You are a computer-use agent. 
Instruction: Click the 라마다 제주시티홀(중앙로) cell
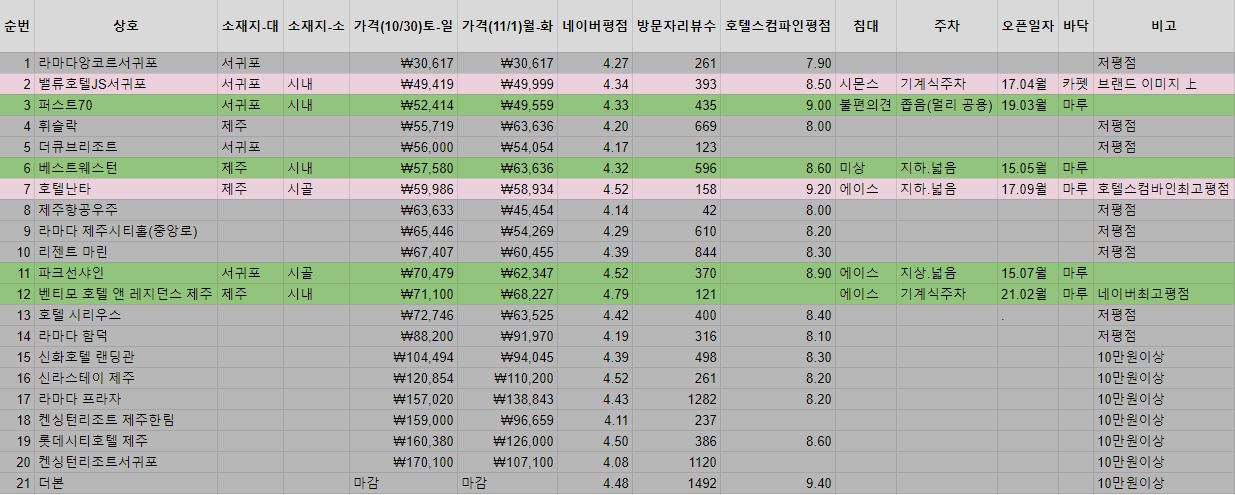(x=126, y=231)
